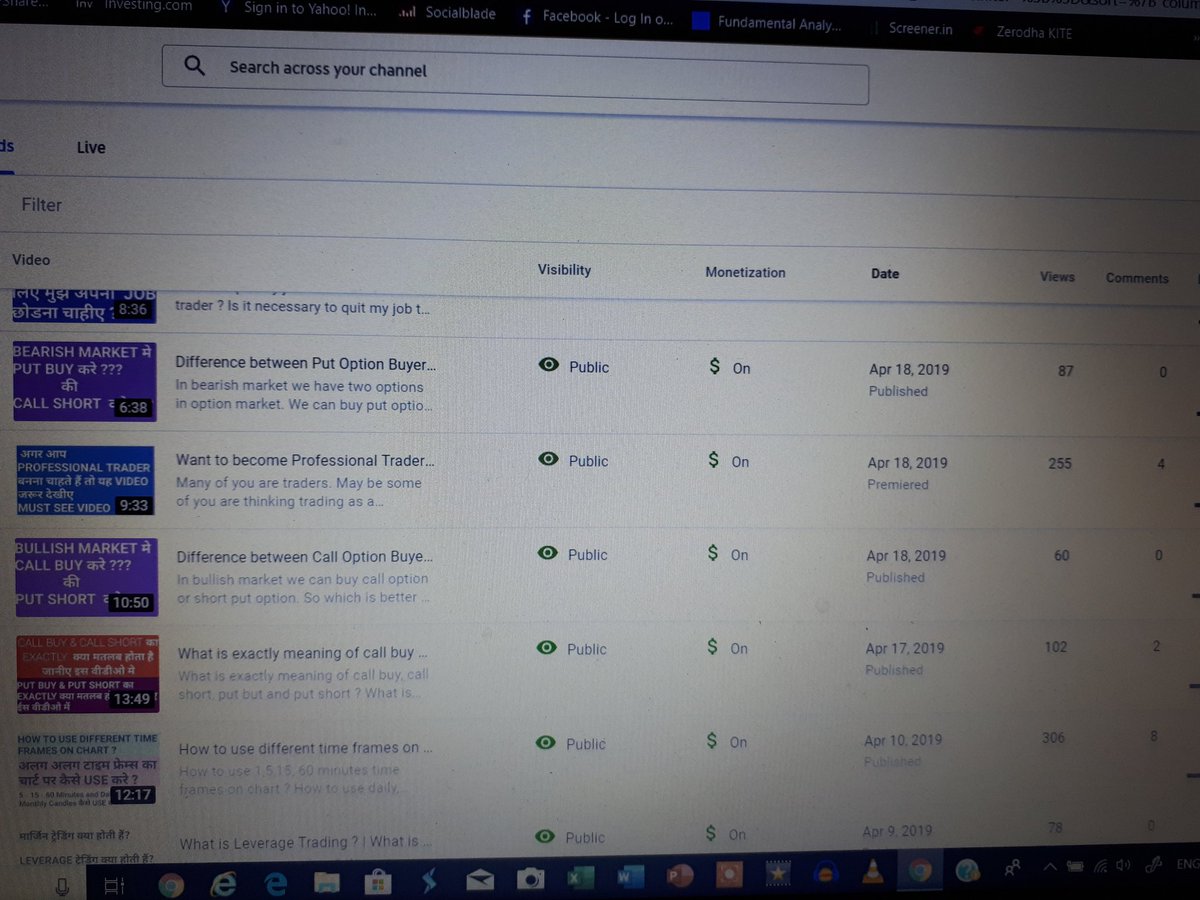Open Microsoft Store from the taskbar

pos(377,882)
